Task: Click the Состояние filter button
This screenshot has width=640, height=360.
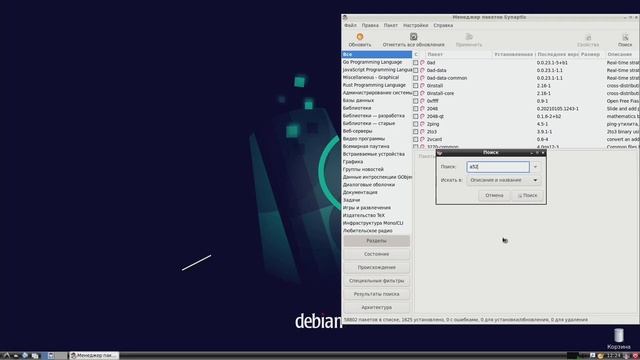Action: [x=376, y=254]
